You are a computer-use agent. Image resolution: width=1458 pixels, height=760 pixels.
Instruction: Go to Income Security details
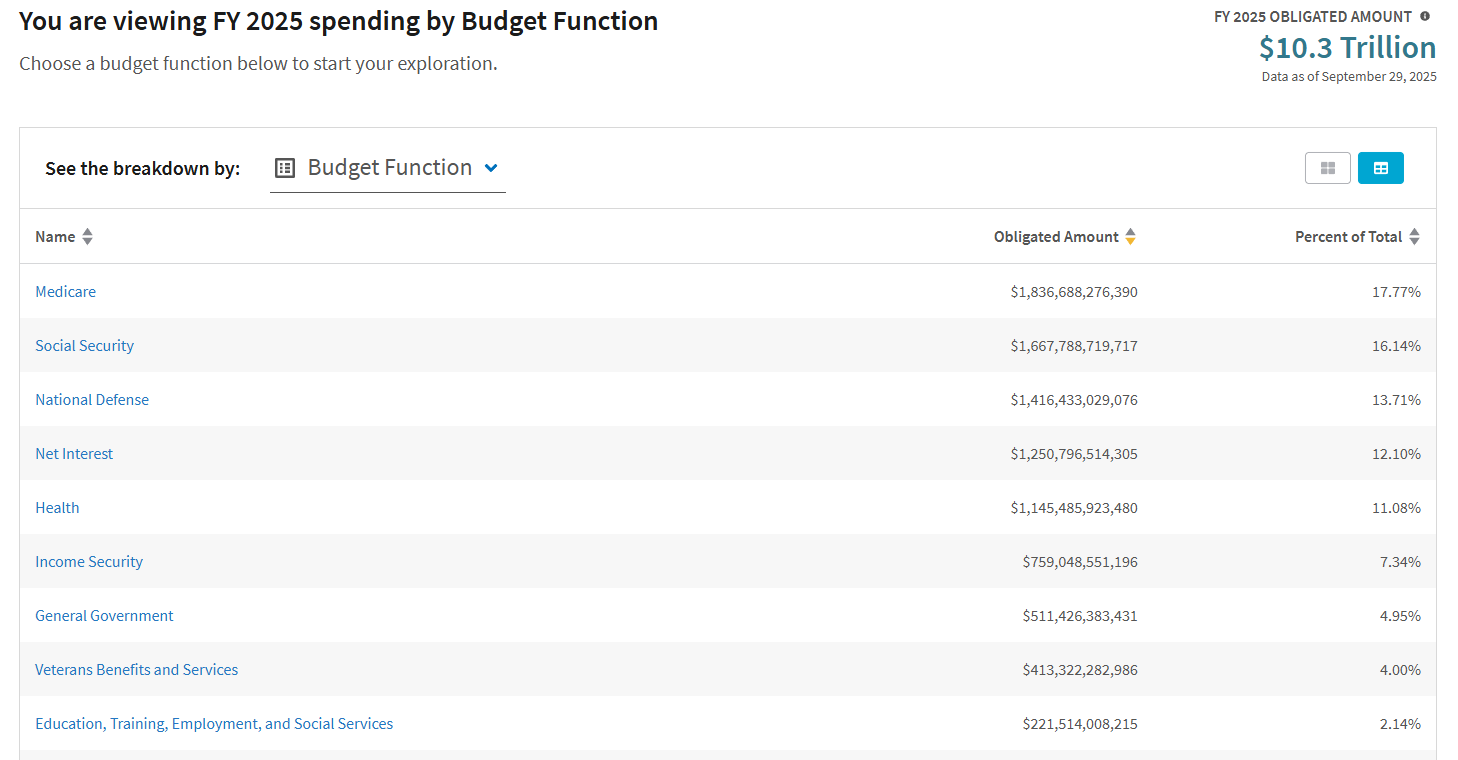89,562
